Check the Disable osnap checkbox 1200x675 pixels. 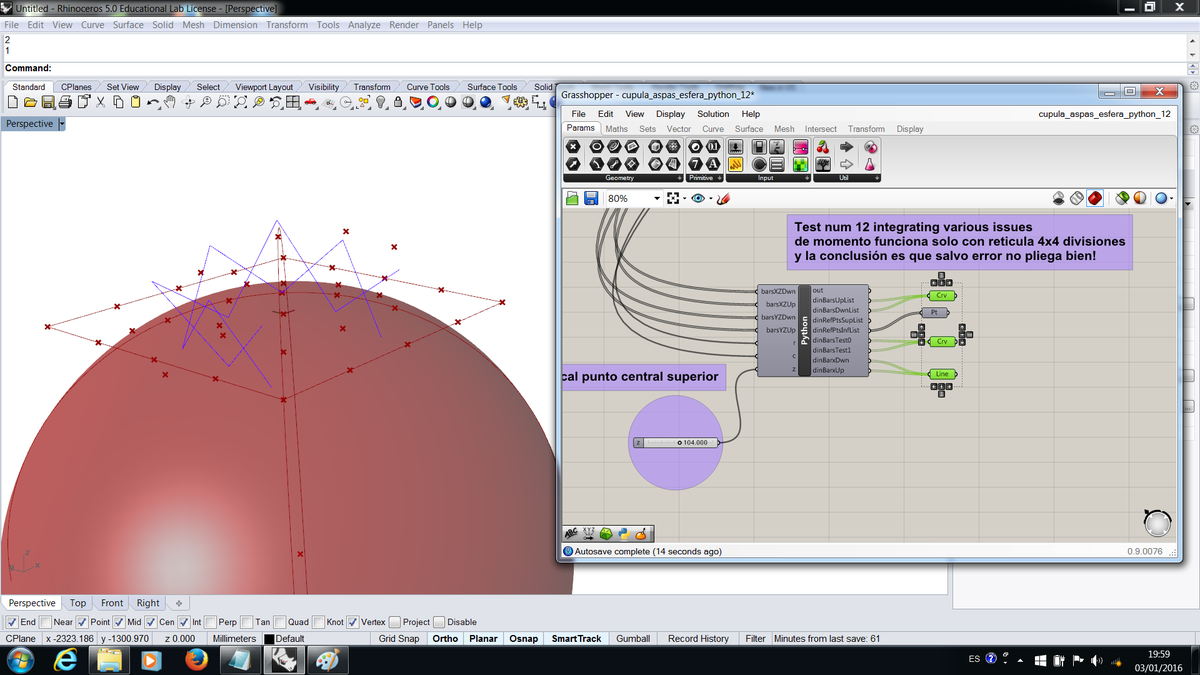click(x=439, y=622)
